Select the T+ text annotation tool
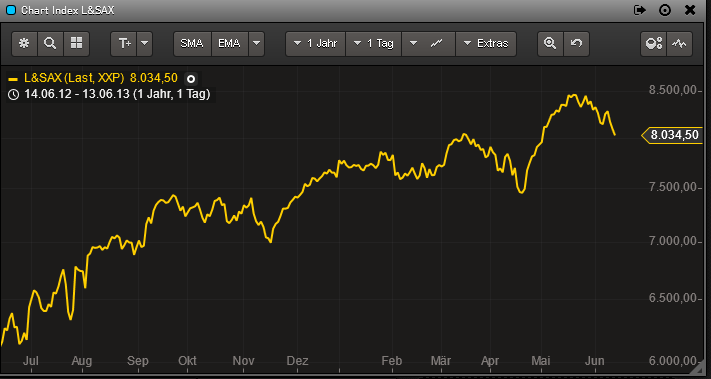The width and height of the screenshot is (711, 379). click(x=124, y=44)
